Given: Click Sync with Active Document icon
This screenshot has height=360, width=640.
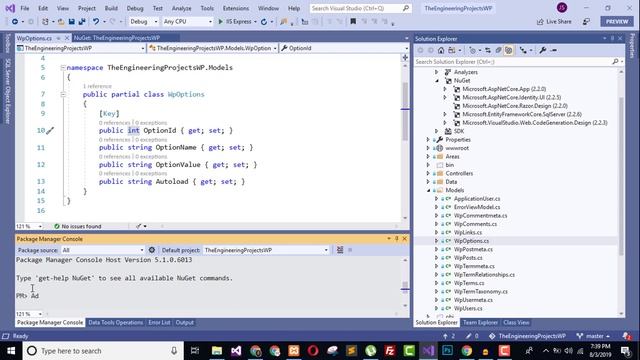Looking at the screenshot, I should coord(487,50).
